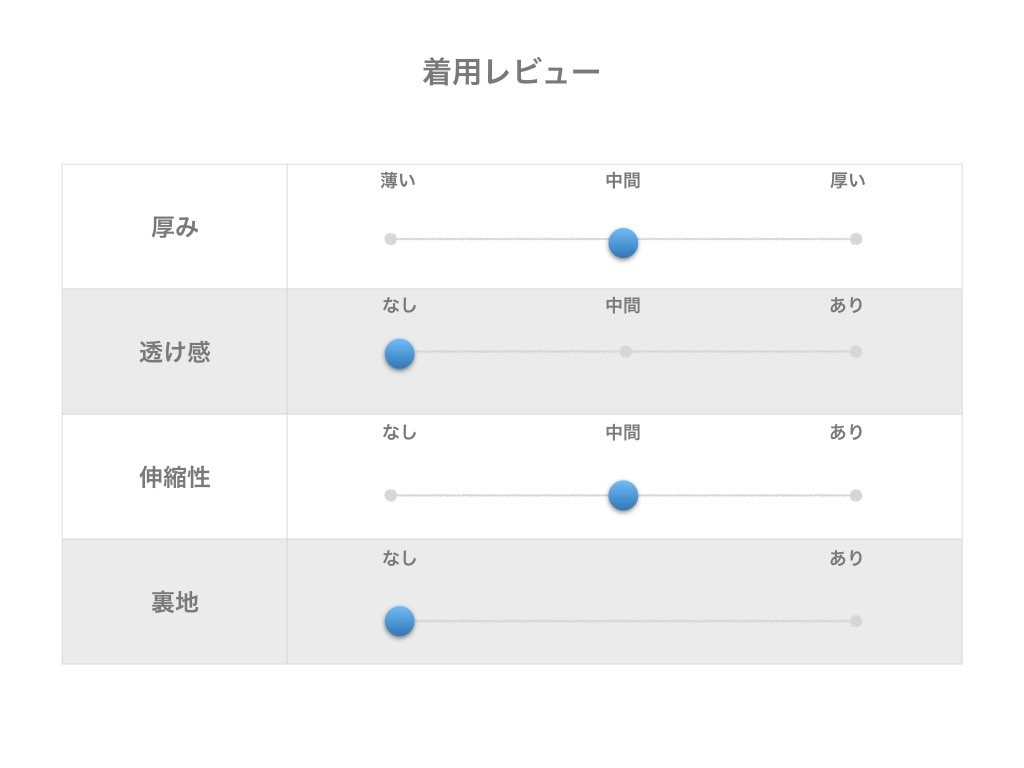Image resolution: width=1024 pixels, height=768 pixels.
Task: Set 透け感 slider to 中間 dot
Action: [626, 351]
